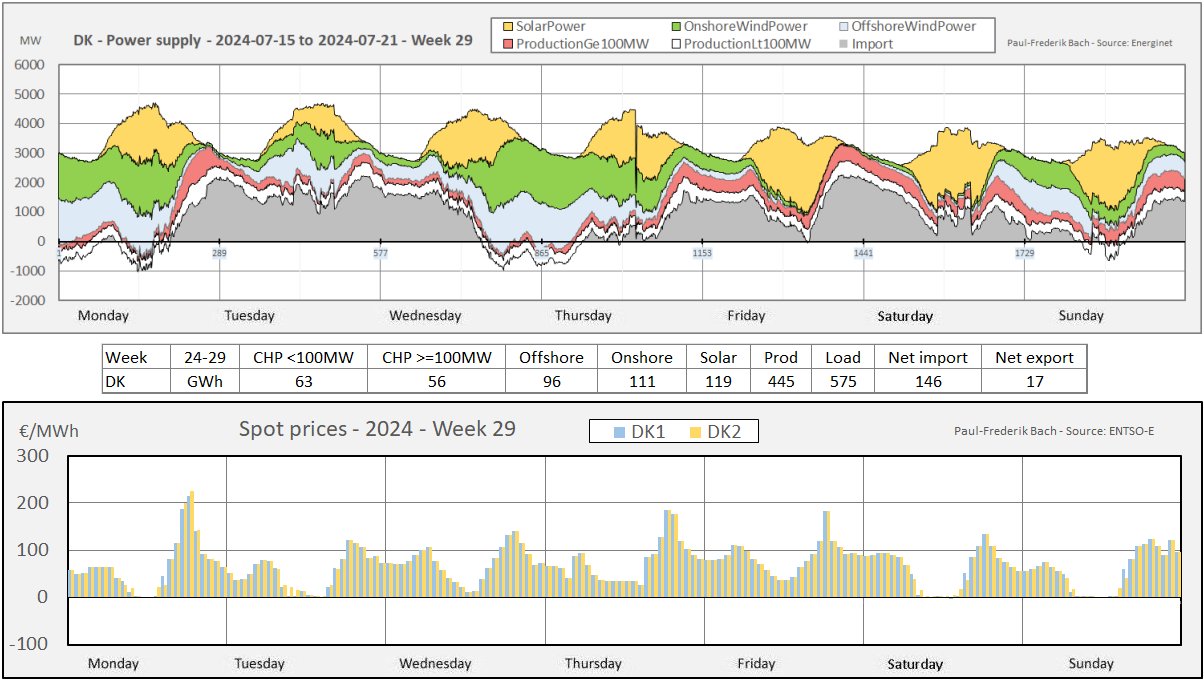Click the Load value 575 cell
1204x680 pixels.
click(843, 381)
